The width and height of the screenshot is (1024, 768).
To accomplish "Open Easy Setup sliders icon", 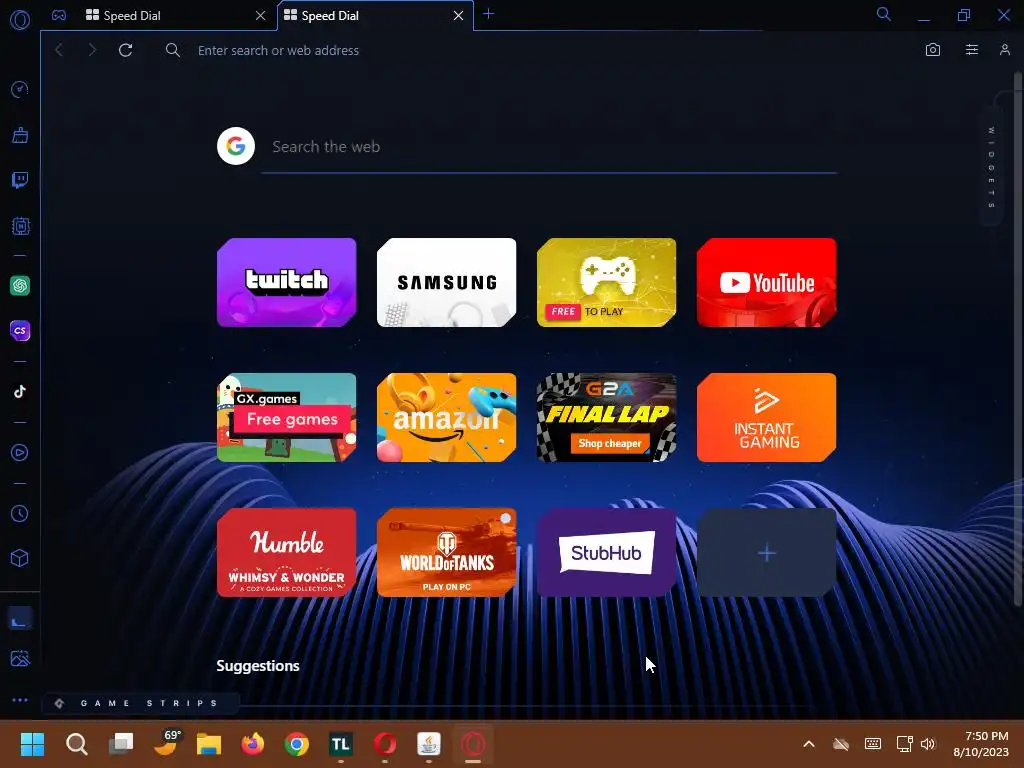I will [x=972, y=50].
